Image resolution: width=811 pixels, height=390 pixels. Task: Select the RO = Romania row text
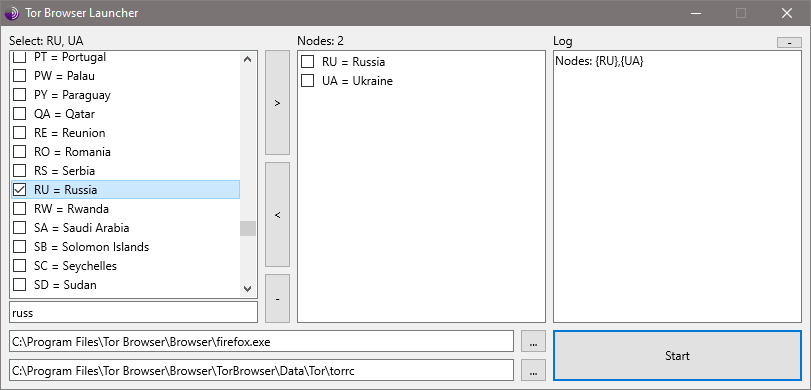tap(72, 152)
